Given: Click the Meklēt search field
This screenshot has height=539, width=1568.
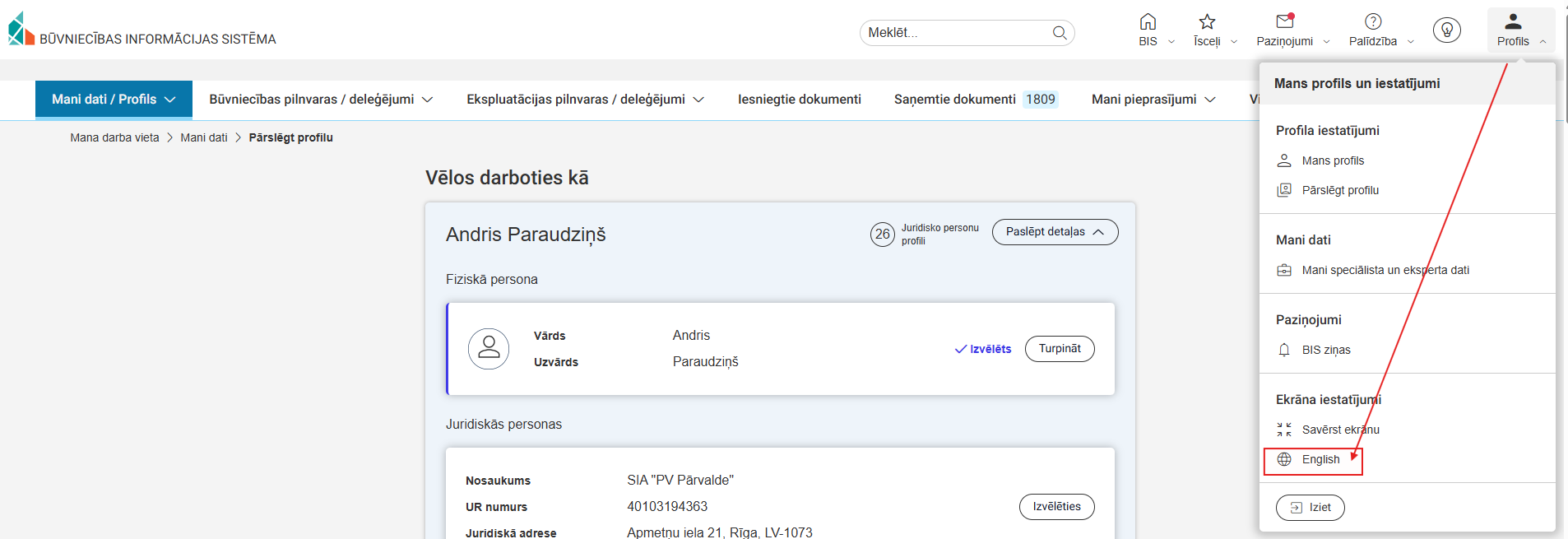Looking at the screenshot, I should point(954,33).
